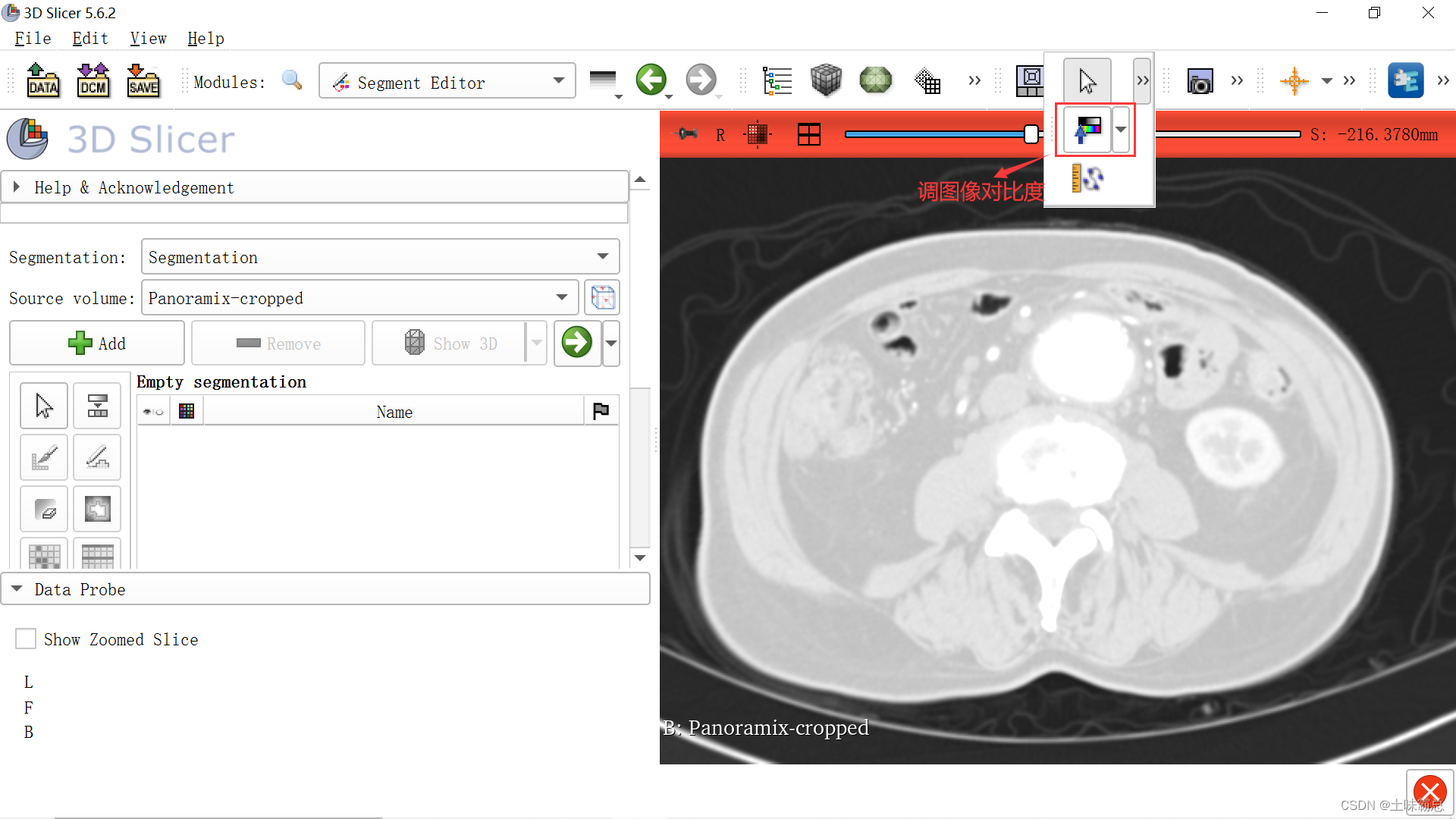Open the Help menu
The height and width of the screenshot is (819, 1456).
(x=205, y=38)
